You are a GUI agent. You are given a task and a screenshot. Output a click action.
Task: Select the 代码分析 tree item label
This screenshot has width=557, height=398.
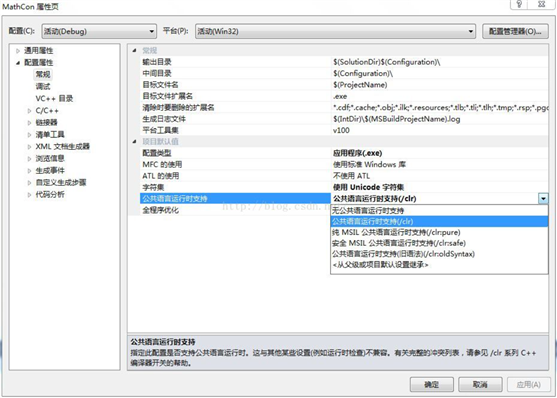[50, 195]
